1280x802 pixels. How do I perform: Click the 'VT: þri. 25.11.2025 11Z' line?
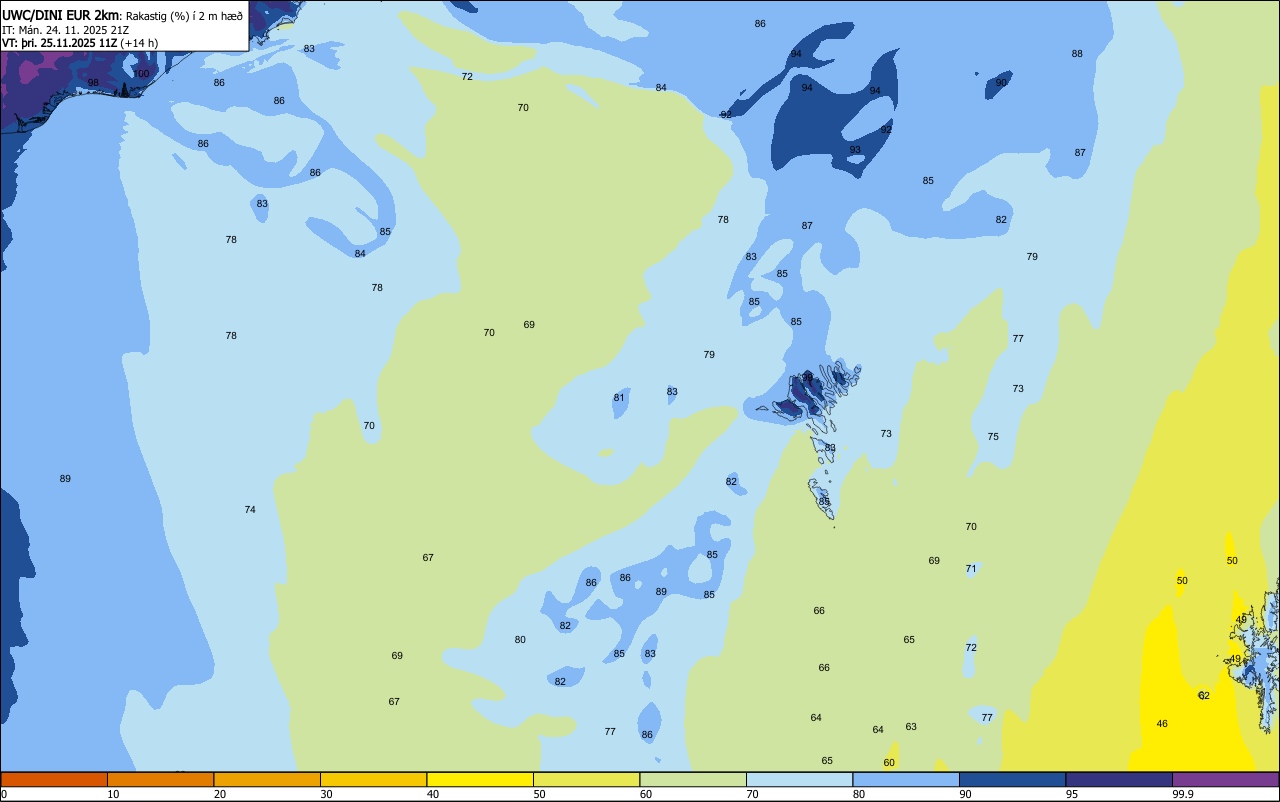pos(60,42)
